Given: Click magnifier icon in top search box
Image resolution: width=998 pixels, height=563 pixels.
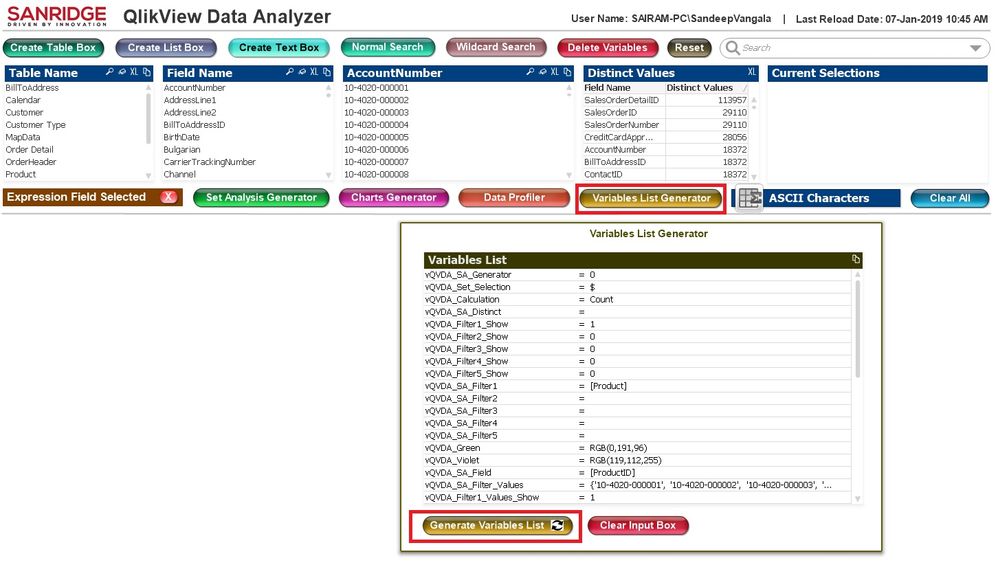Looking at the screenshot, I should click(x=733, y=48).
